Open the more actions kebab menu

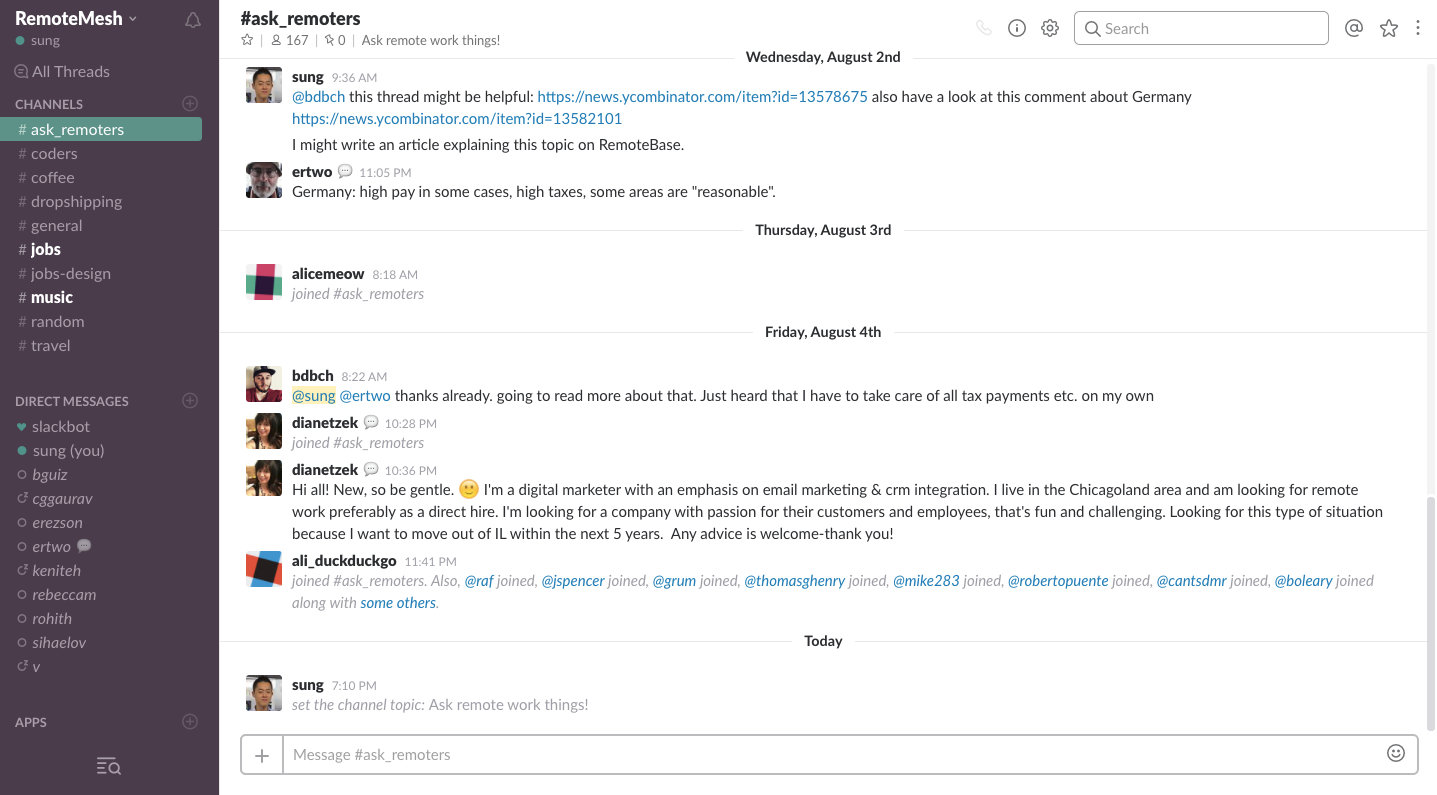[1418, 28]
